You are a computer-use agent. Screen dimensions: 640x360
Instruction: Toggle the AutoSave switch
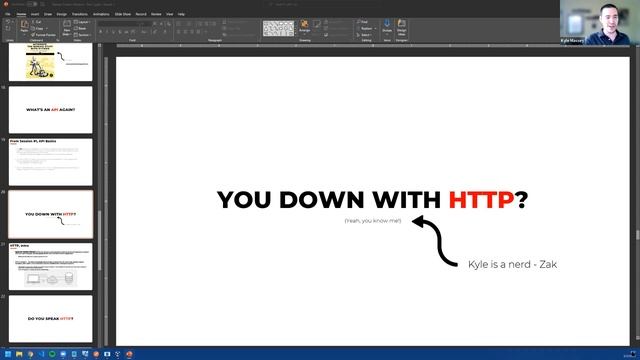point(32,4)
